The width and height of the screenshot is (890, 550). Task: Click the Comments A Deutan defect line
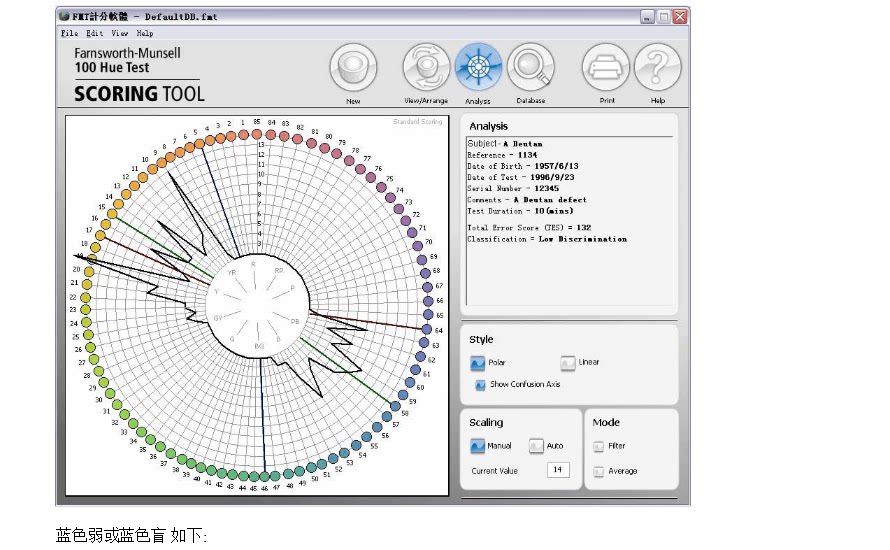[x=527, y=200]
